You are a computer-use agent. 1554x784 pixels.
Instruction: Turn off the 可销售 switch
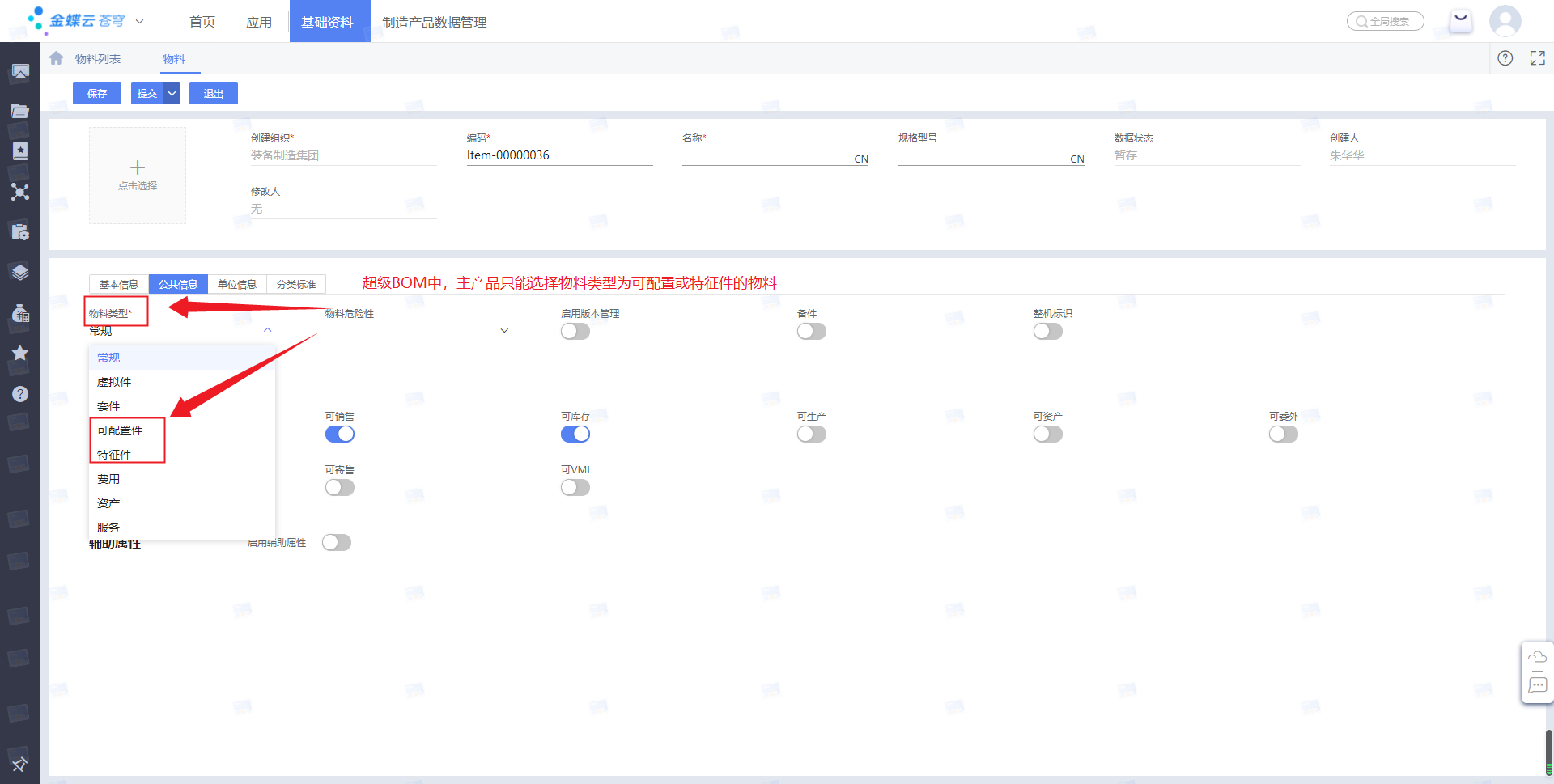(340, 434)
